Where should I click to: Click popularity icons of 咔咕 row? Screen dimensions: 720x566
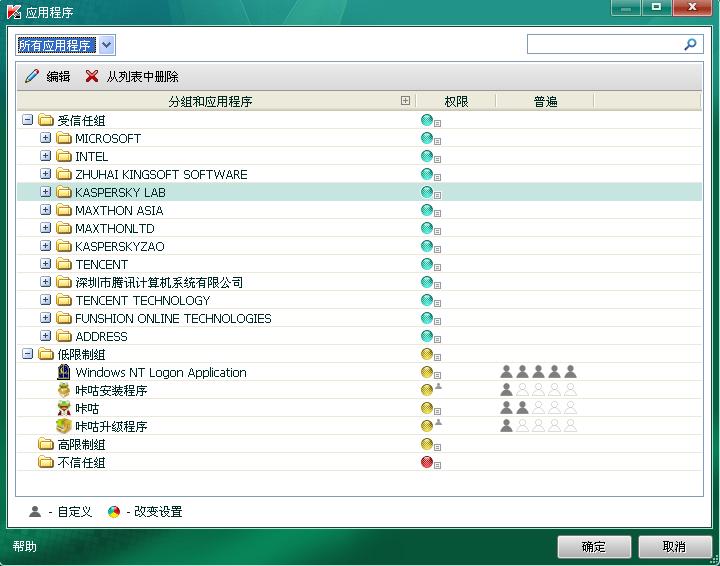click(x=538, y=408)
